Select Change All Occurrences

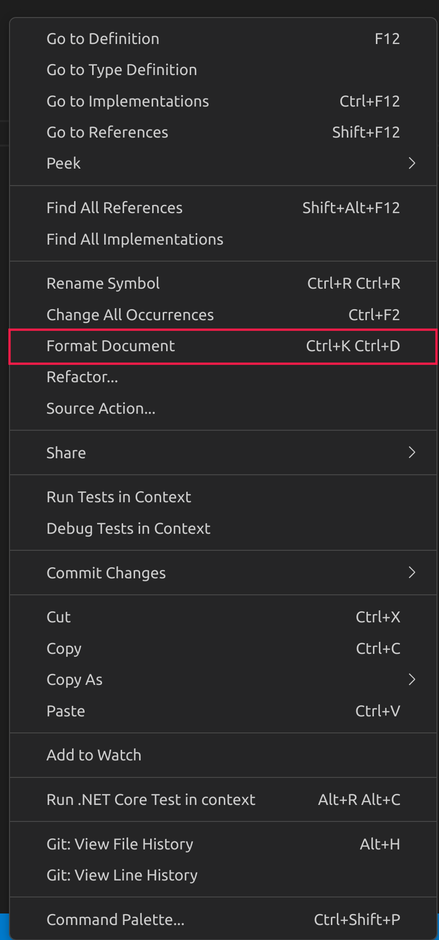click(x=223, y=315)
